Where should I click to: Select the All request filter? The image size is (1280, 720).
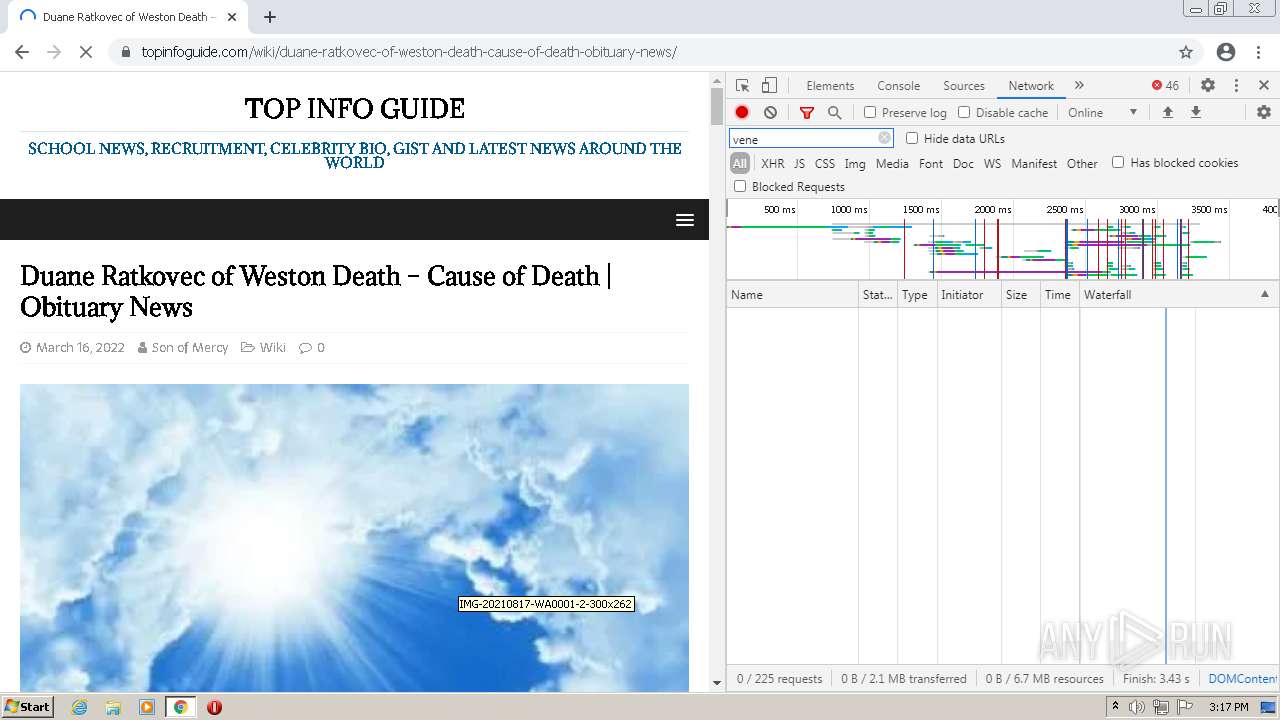740,163
